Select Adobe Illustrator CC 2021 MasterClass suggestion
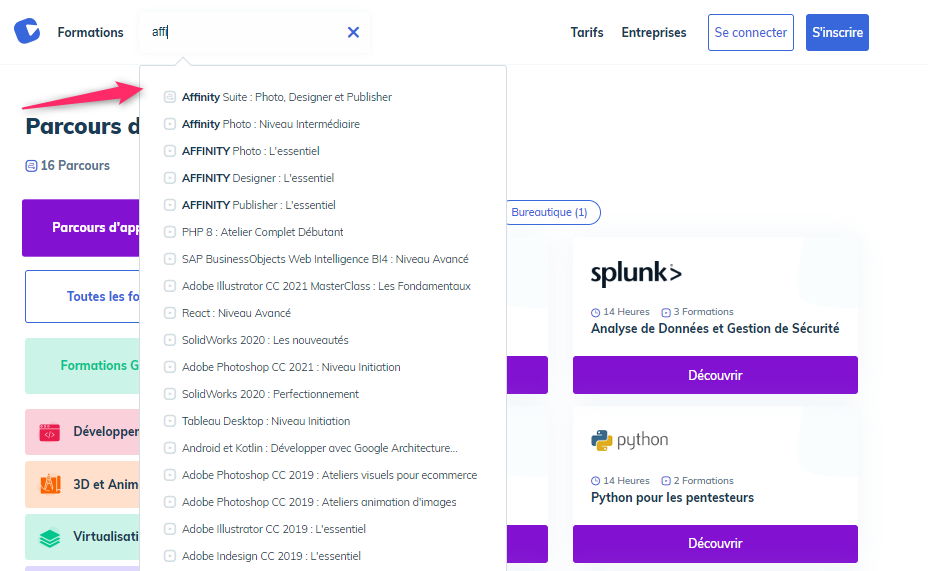The width and height of the screenshot is (928, 571). [x=326, y=286]
